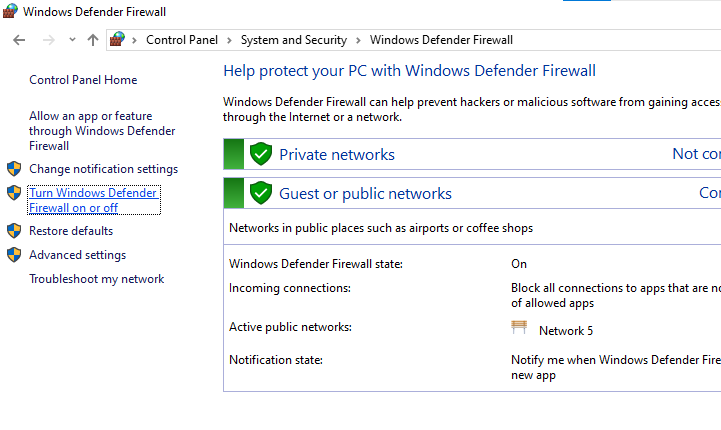Click the forward navigation arrow

coord(48,40)
